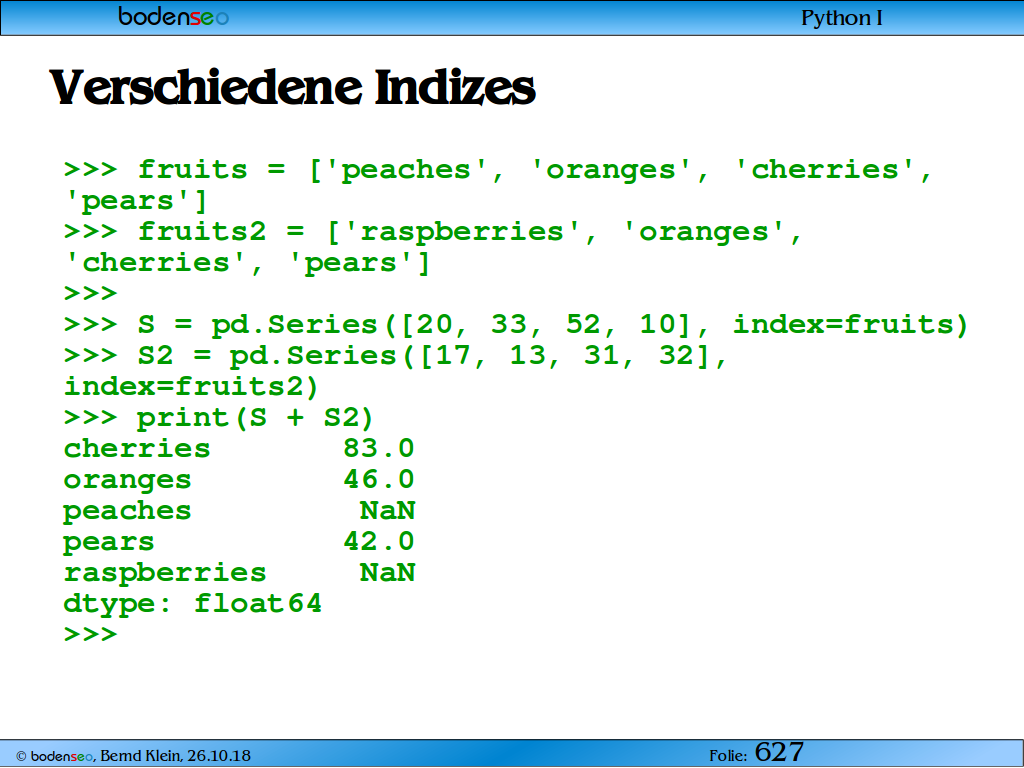
Task: Click the 'S = pd.Series([20, 33, 52, 10]' line
Action: tap(515, 325)
